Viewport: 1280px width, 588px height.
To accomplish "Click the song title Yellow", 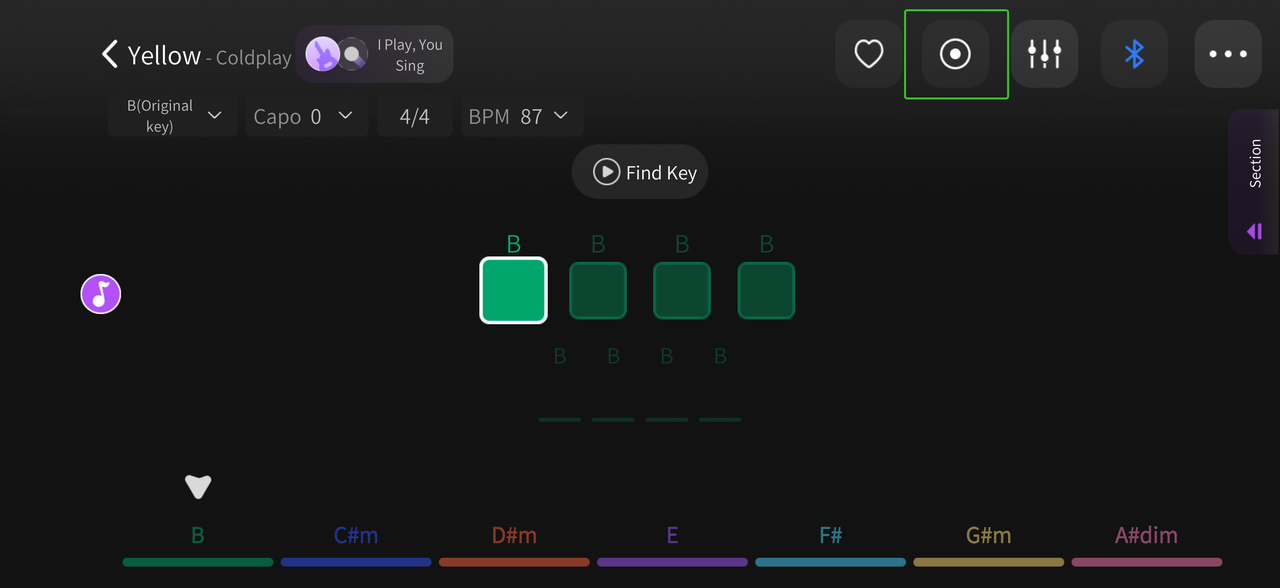I will (164, 55).
